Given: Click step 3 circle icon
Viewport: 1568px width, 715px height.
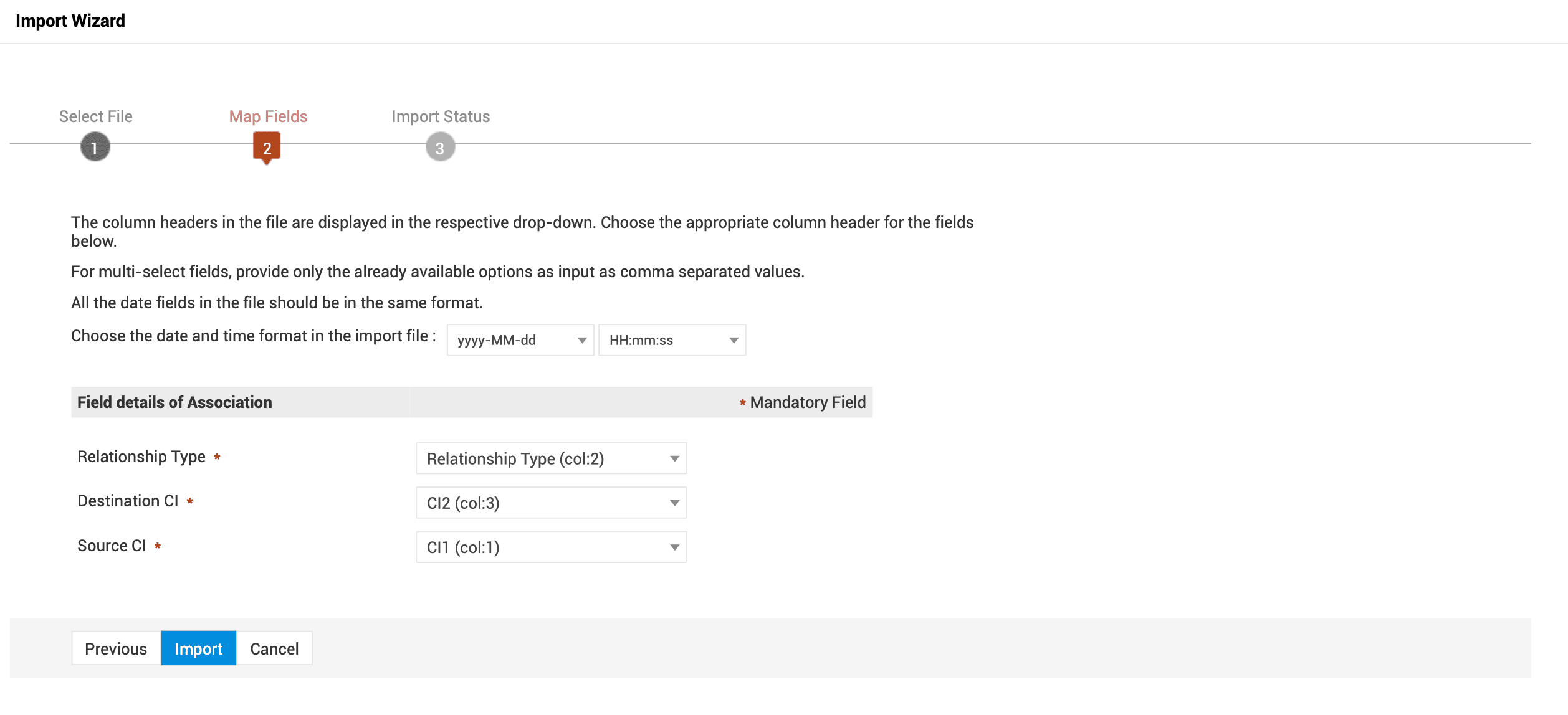Looking at the screenshot, I should coord(440,148).
